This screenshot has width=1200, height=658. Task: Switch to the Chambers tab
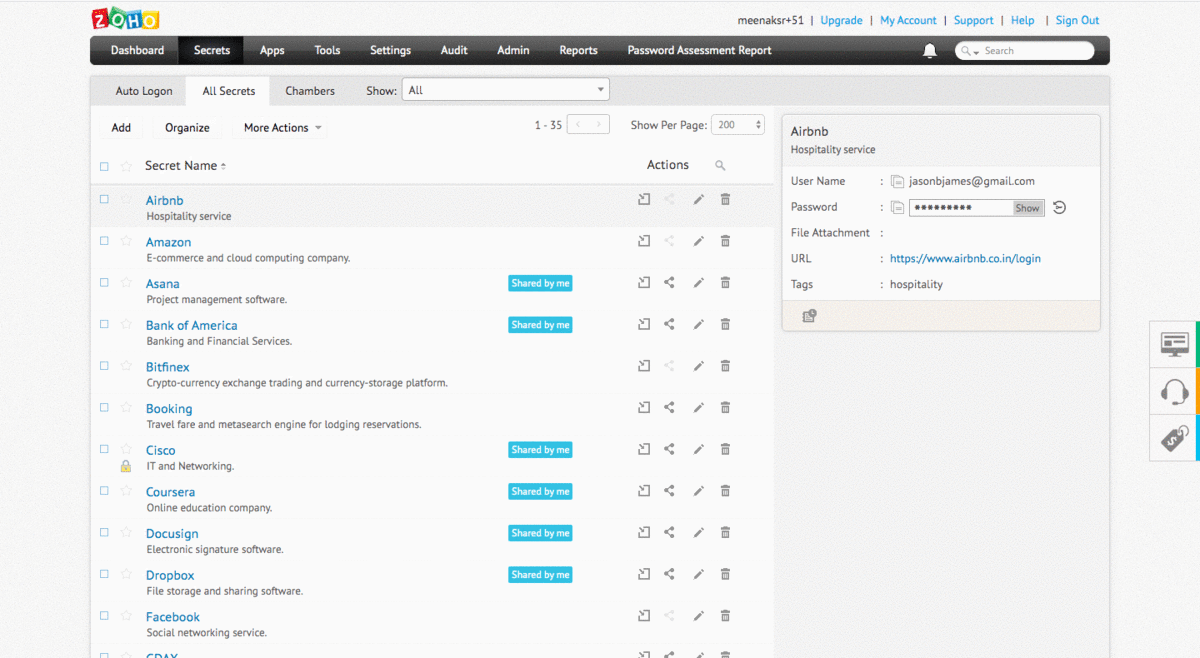[x=310, y=91]
